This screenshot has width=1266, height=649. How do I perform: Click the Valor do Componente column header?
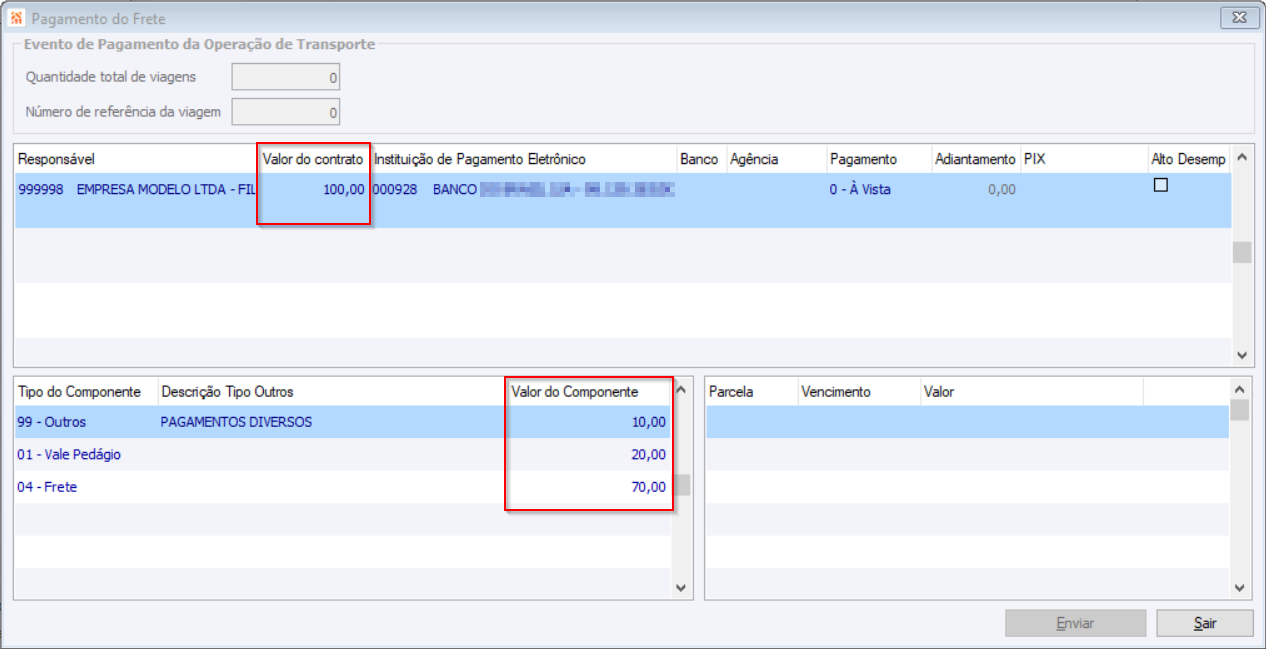(589, 392)
